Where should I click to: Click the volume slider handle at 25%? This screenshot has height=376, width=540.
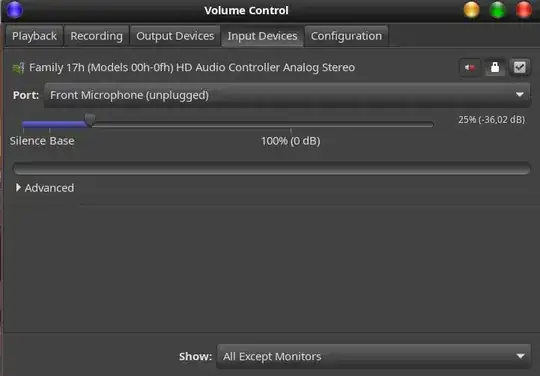click(90, 120)
